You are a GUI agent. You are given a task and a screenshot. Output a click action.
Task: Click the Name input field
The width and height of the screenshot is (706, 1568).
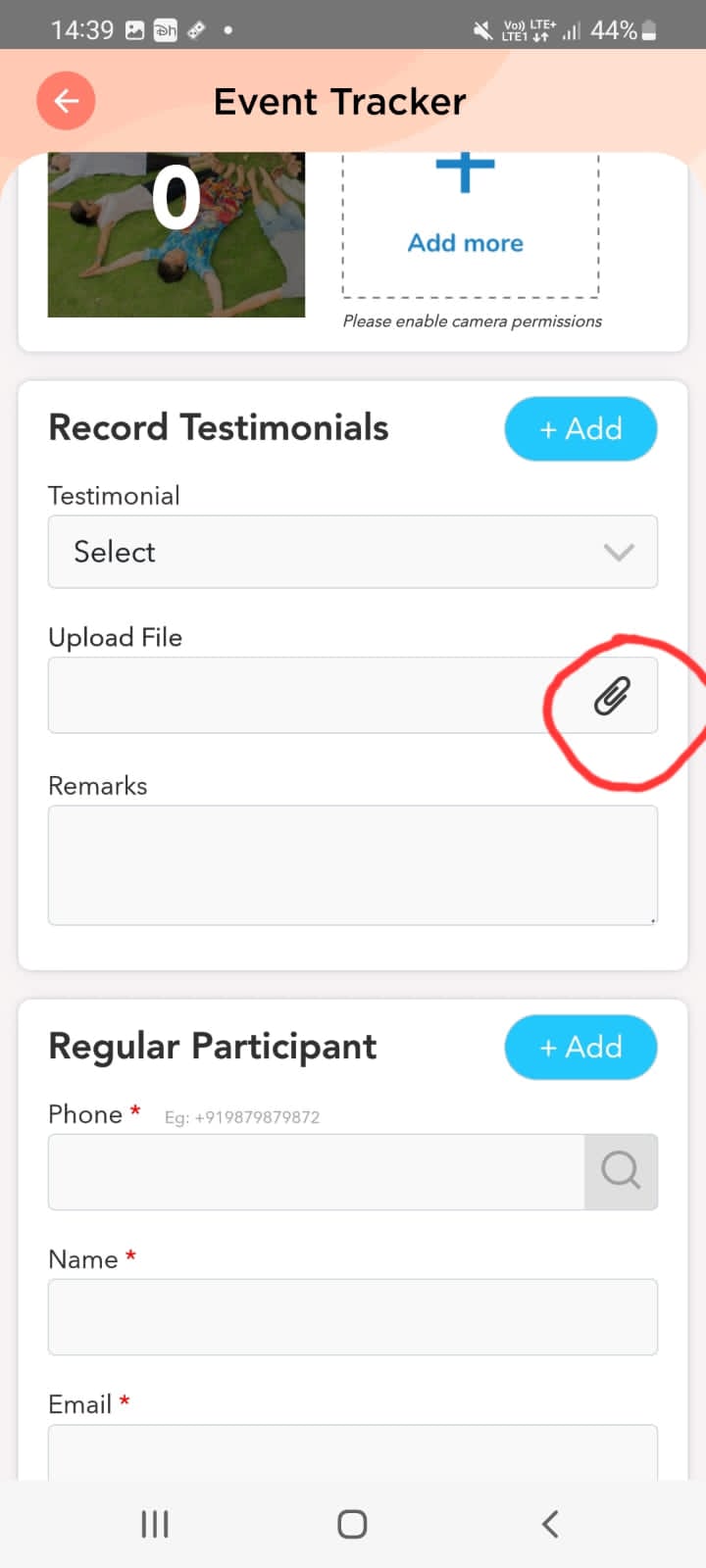pos(352,1316)
